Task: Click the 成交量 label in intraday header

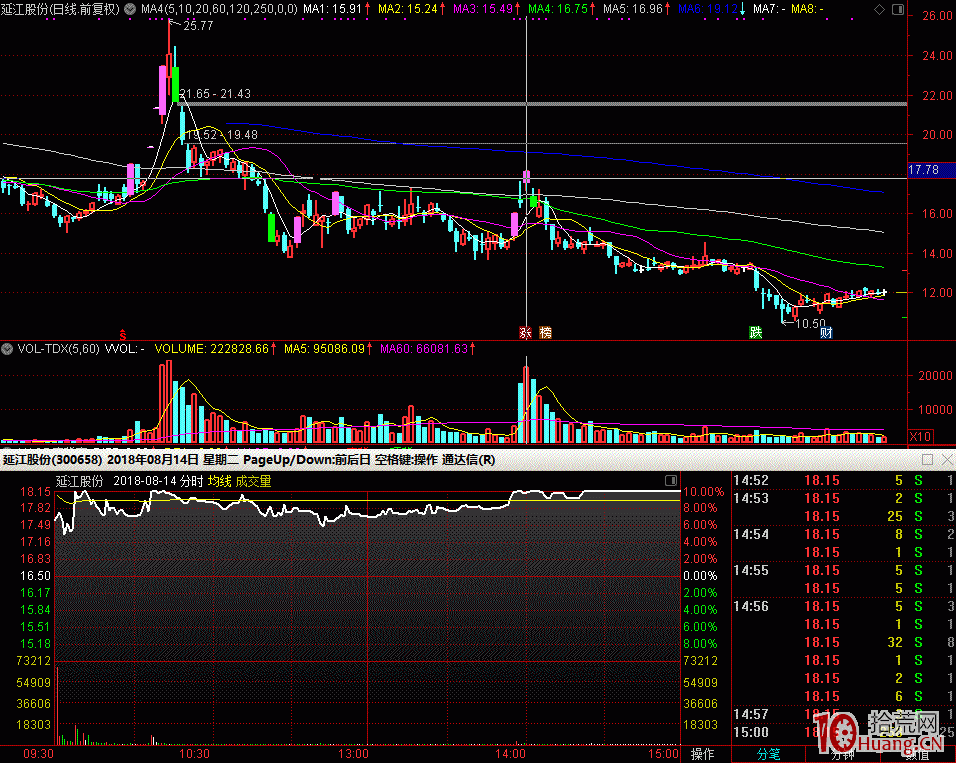Action: pos(253,481)
